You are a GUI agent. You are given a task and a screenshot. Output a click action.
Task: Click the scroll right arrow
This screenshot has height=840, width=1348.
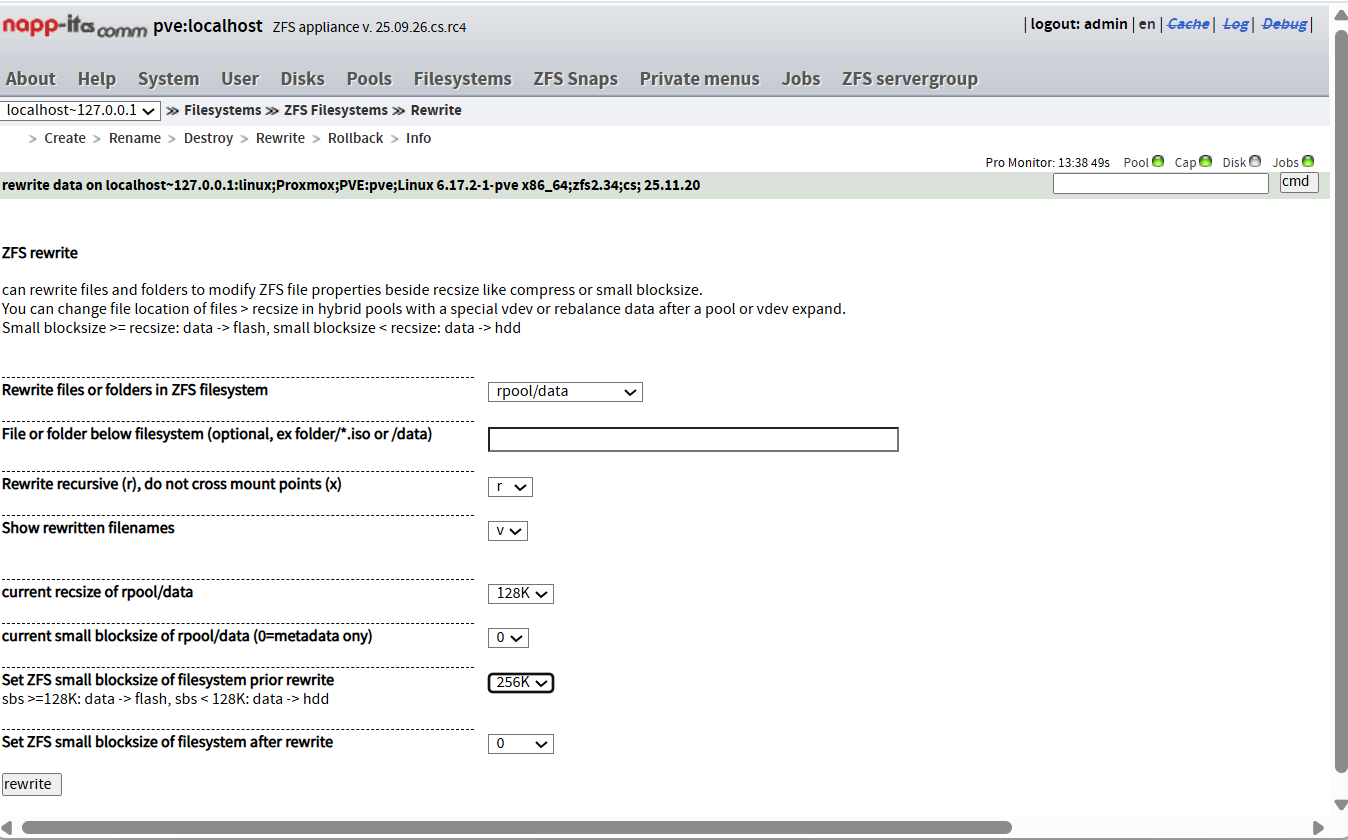click(x=1318, y=828)
